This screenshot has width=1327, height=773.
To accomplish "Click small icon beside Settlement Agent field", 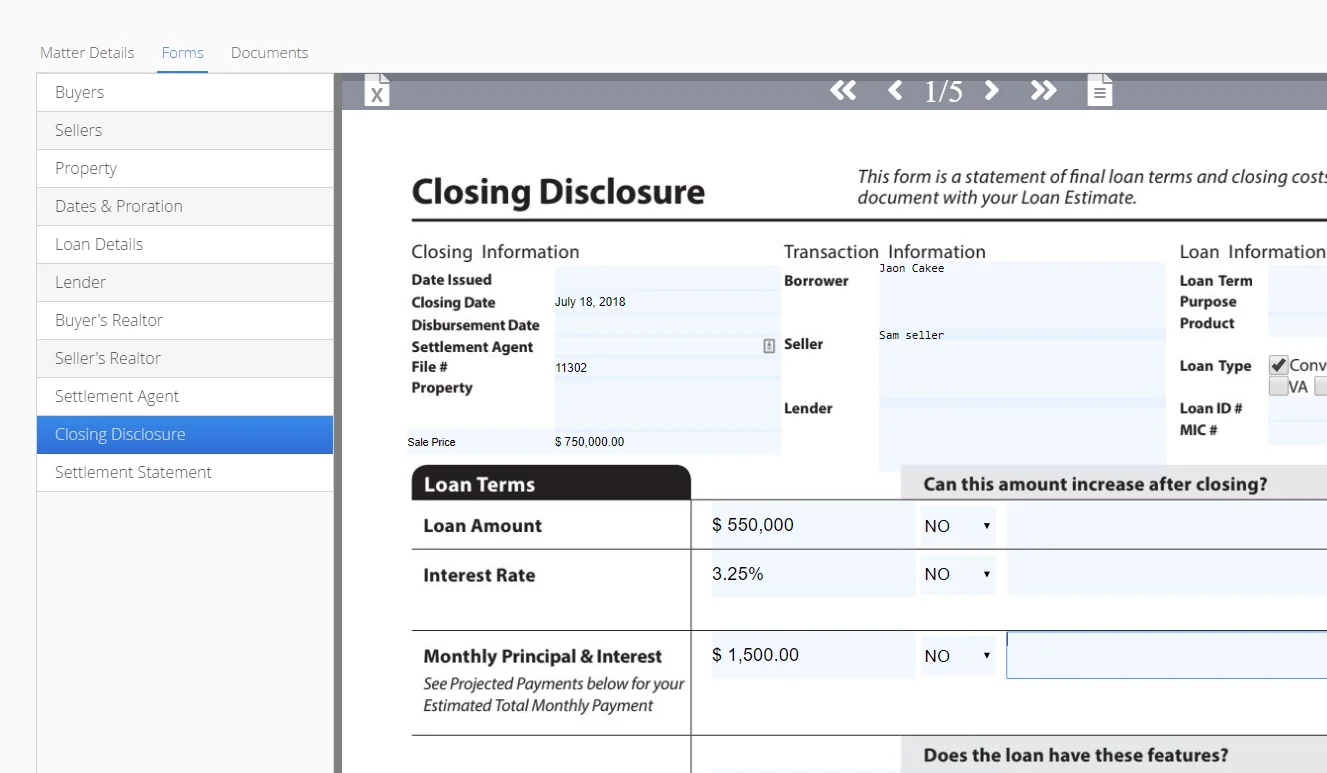I will tap(769, 346).
